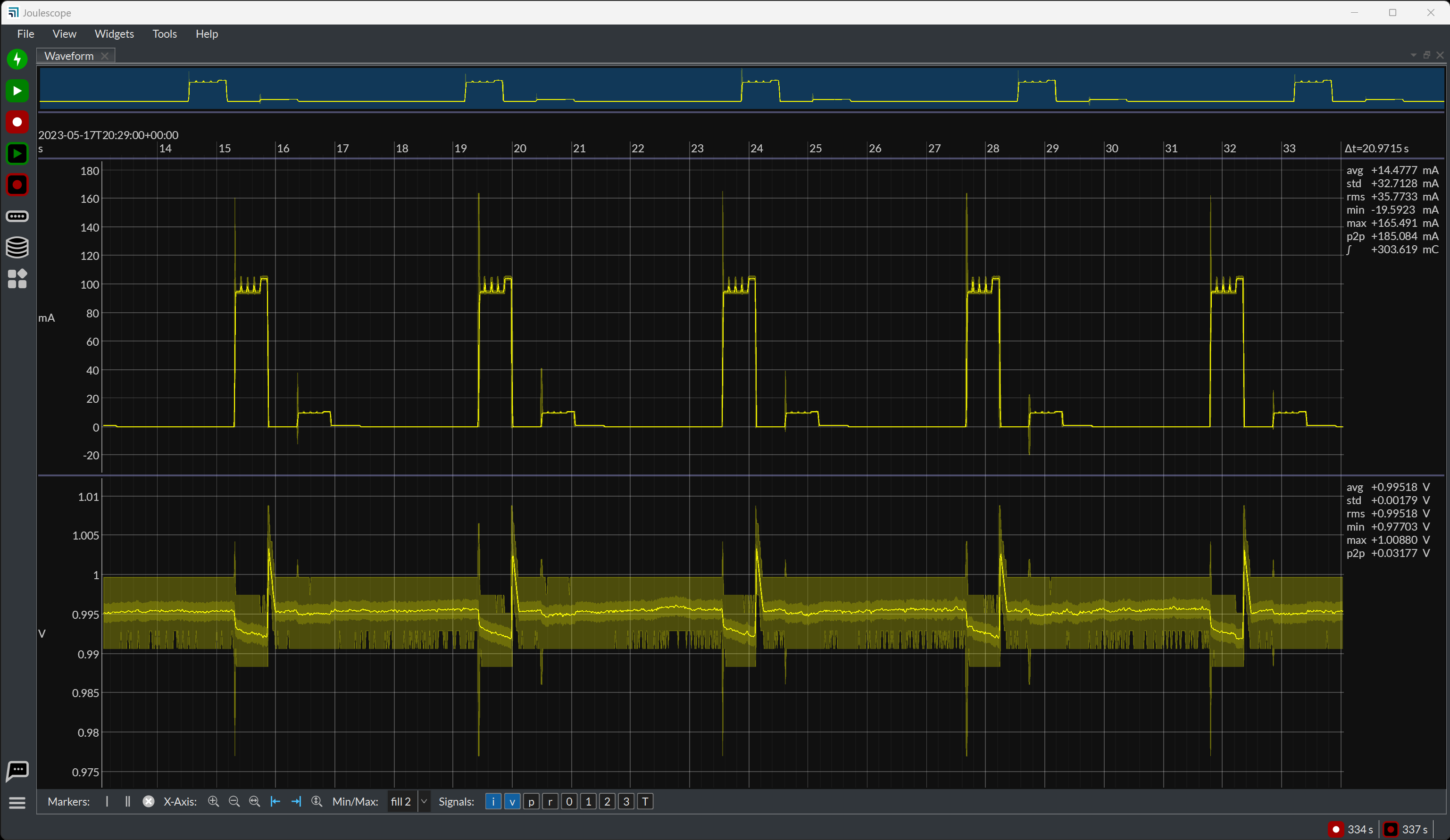
Task: Open the Tools menu
Action: point(165,34)
